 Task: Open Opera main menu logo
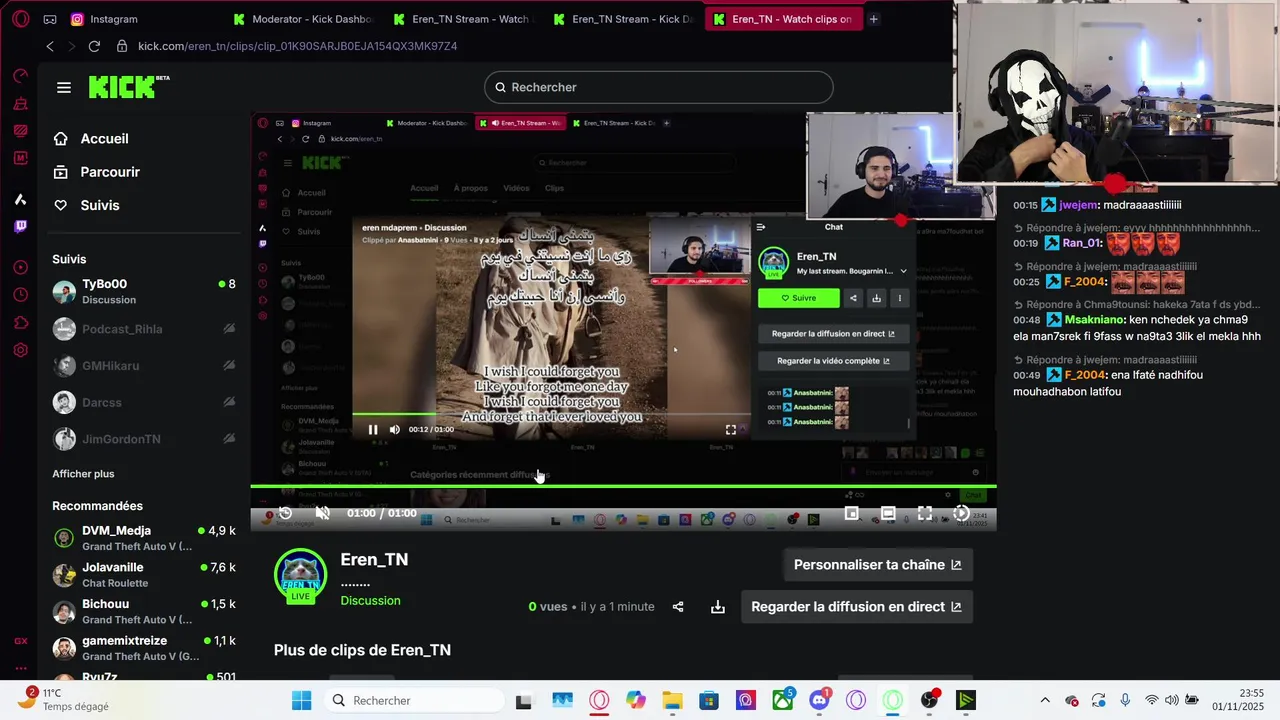click(x=20, y=19)
